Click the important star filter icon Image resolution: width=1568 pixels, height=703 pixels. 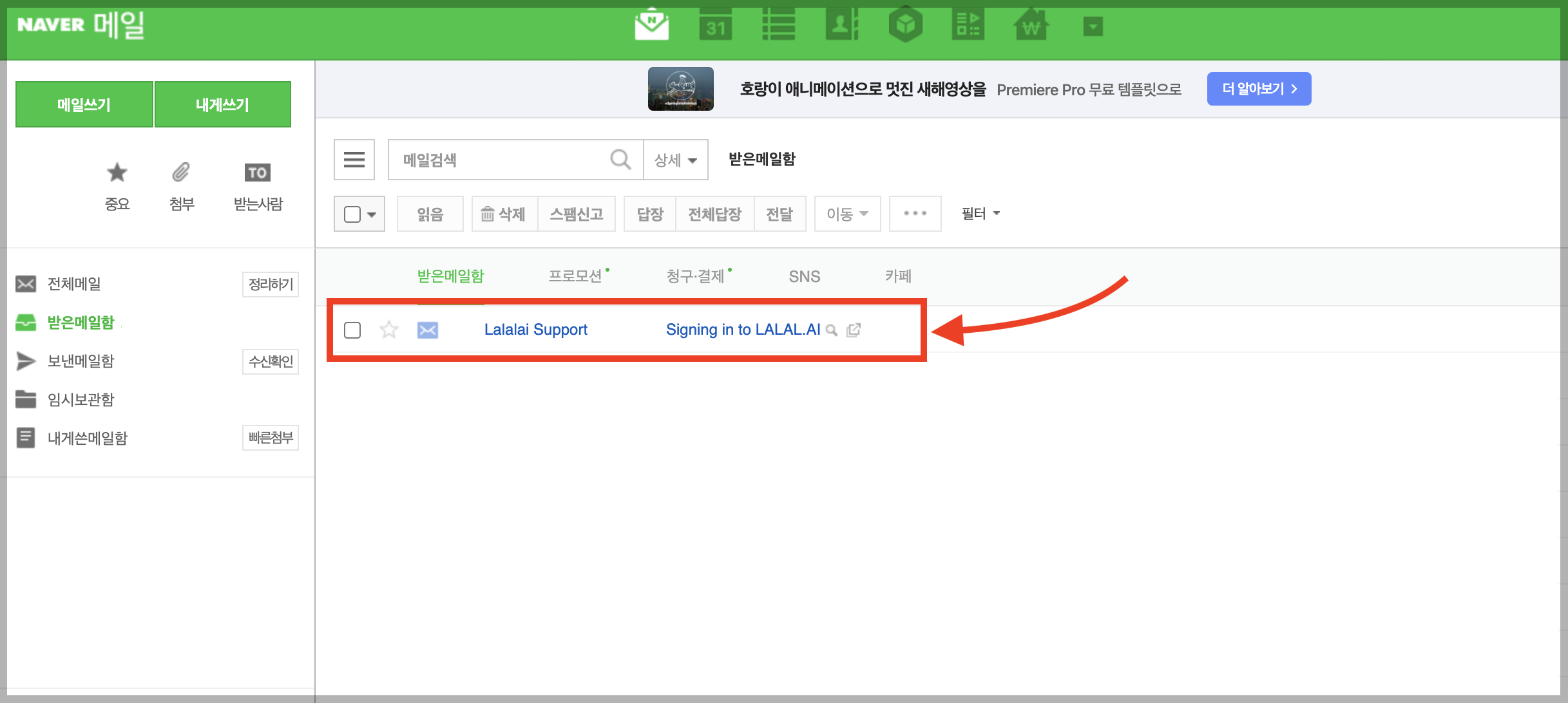pos(117,173)
